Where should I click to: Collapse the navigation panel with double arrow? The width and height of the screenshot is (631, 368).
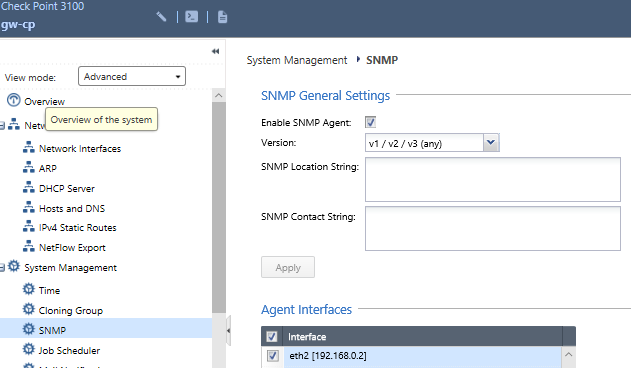(x=215, y=51)
